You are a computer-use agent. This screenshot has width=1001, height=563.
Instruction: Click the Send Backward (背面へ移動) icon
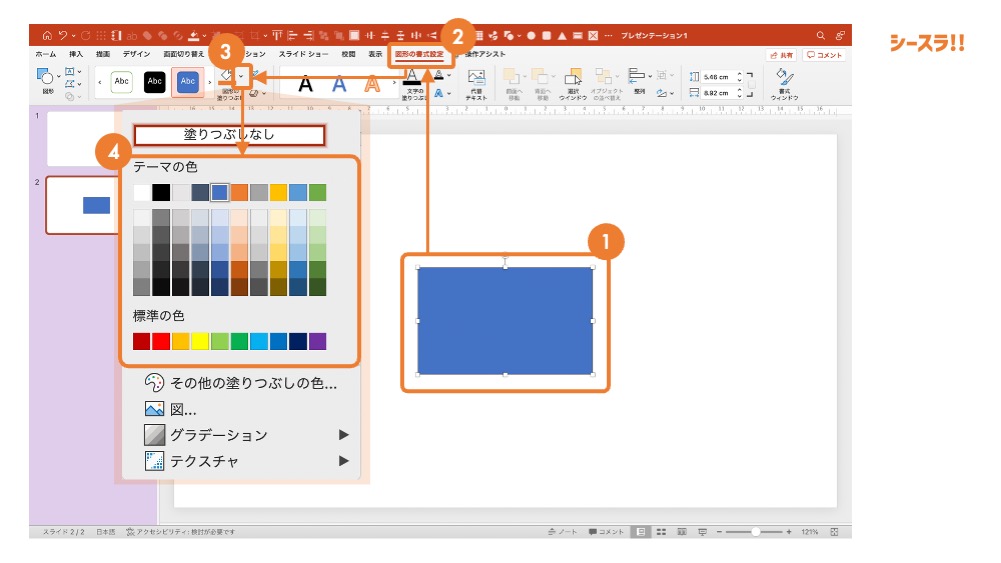pyautogui.click(x=539, y=77)
